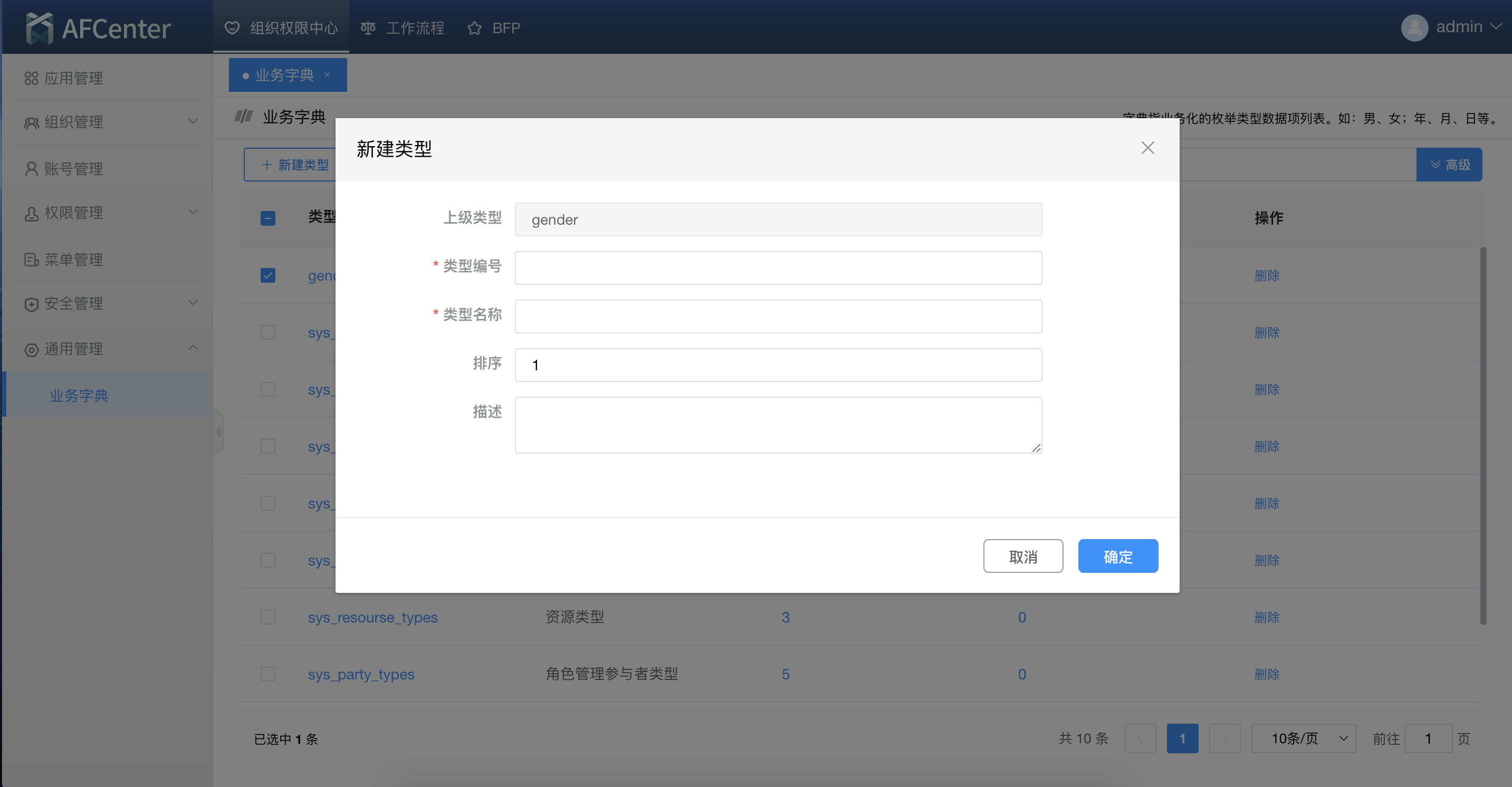Click the AFCenter logo icon
The width and height of the screenshot is (1512, 787).
(x=40, y=27)
